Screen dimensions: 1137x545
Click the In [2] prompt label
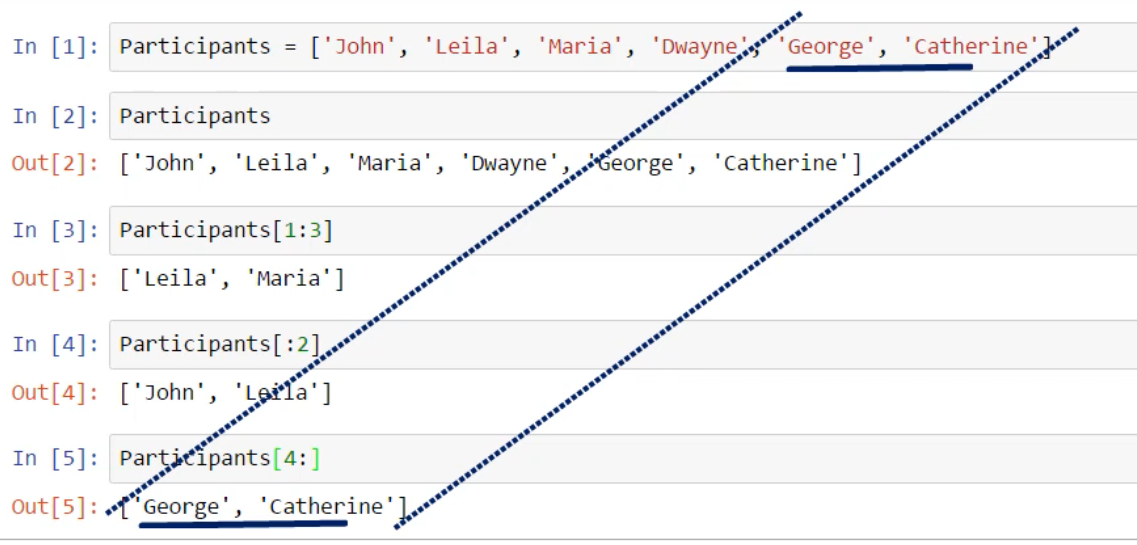[55, 116]
